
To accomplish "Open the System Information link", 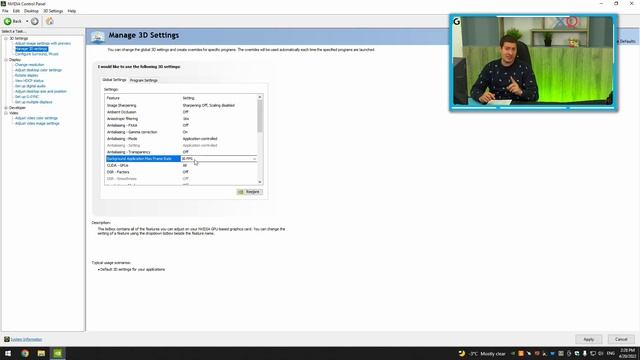I will point(27,340).
